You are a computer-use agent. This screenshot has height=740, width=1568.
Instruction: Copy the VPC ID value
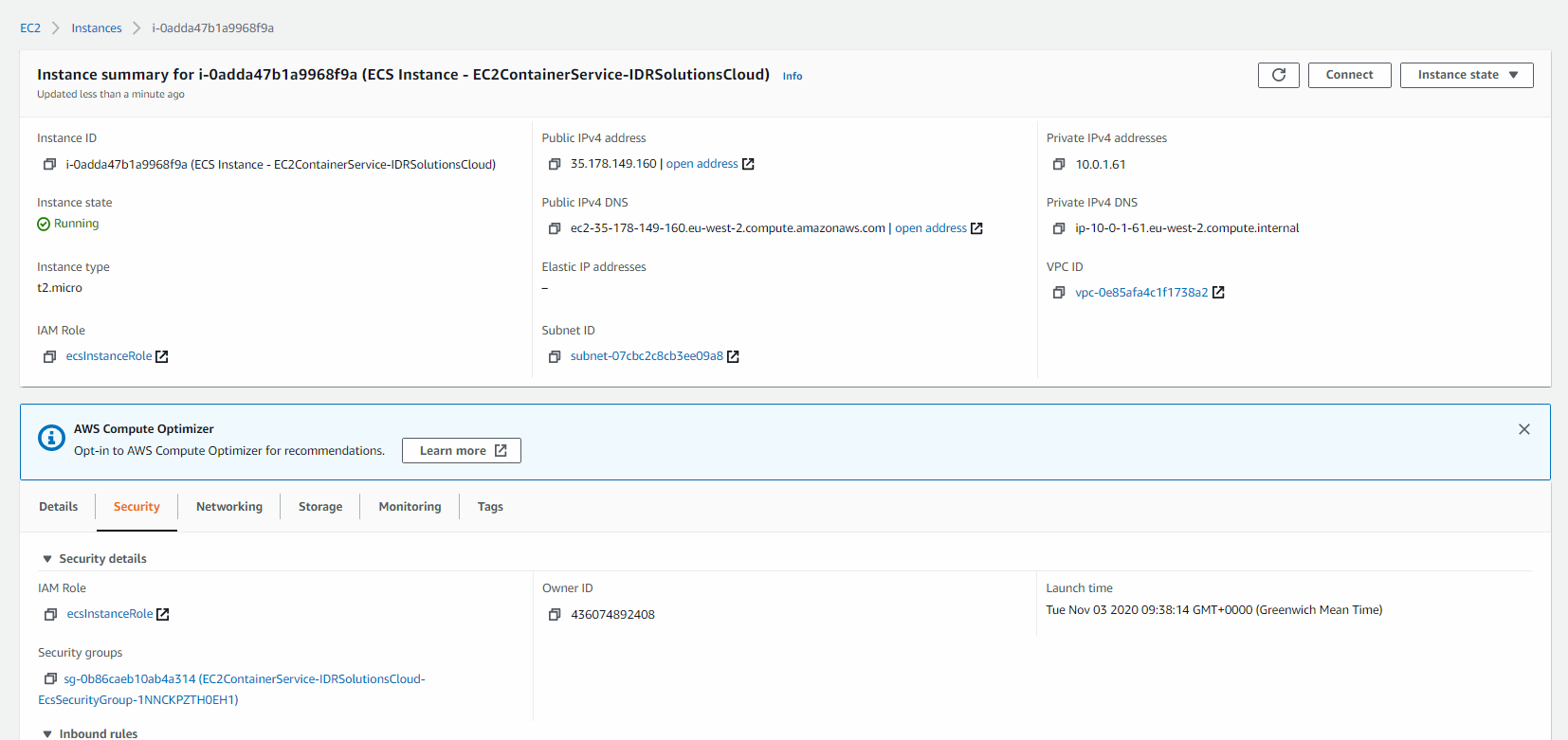pos(1059,293)
